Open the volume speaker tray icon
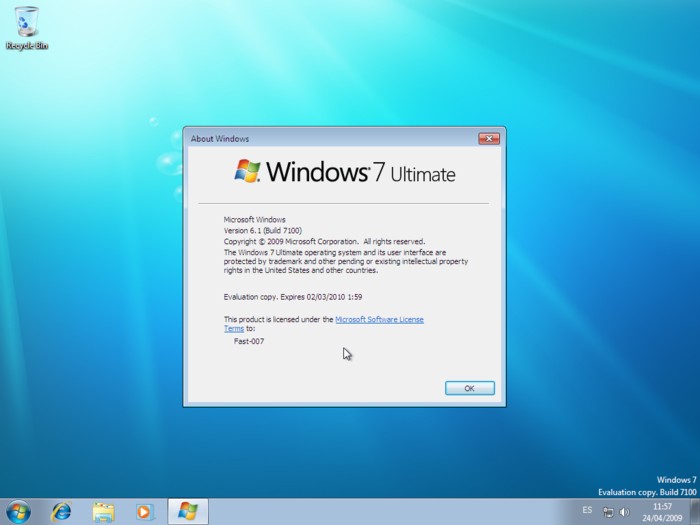Image resolution: width=700 pixels, height=525 pixels. 625,512
